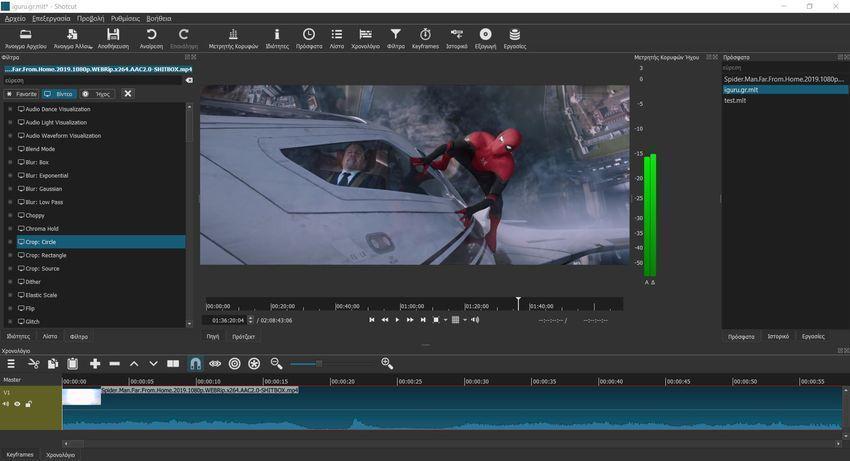Image resolution: width=850 pixels, height=461 pixels.
Task: Click the timeline cut scissors icon
Action: tap(34, 363)
